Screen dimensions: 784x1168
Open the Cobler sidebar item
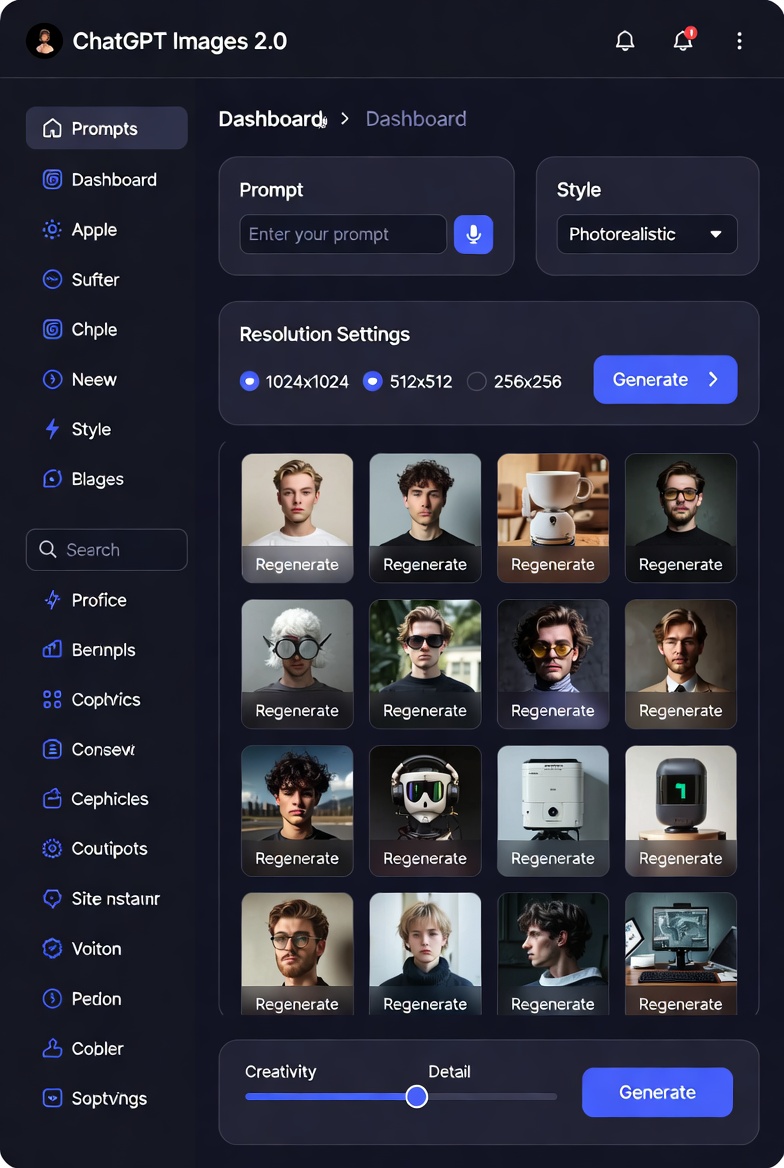pos(107,1048)
